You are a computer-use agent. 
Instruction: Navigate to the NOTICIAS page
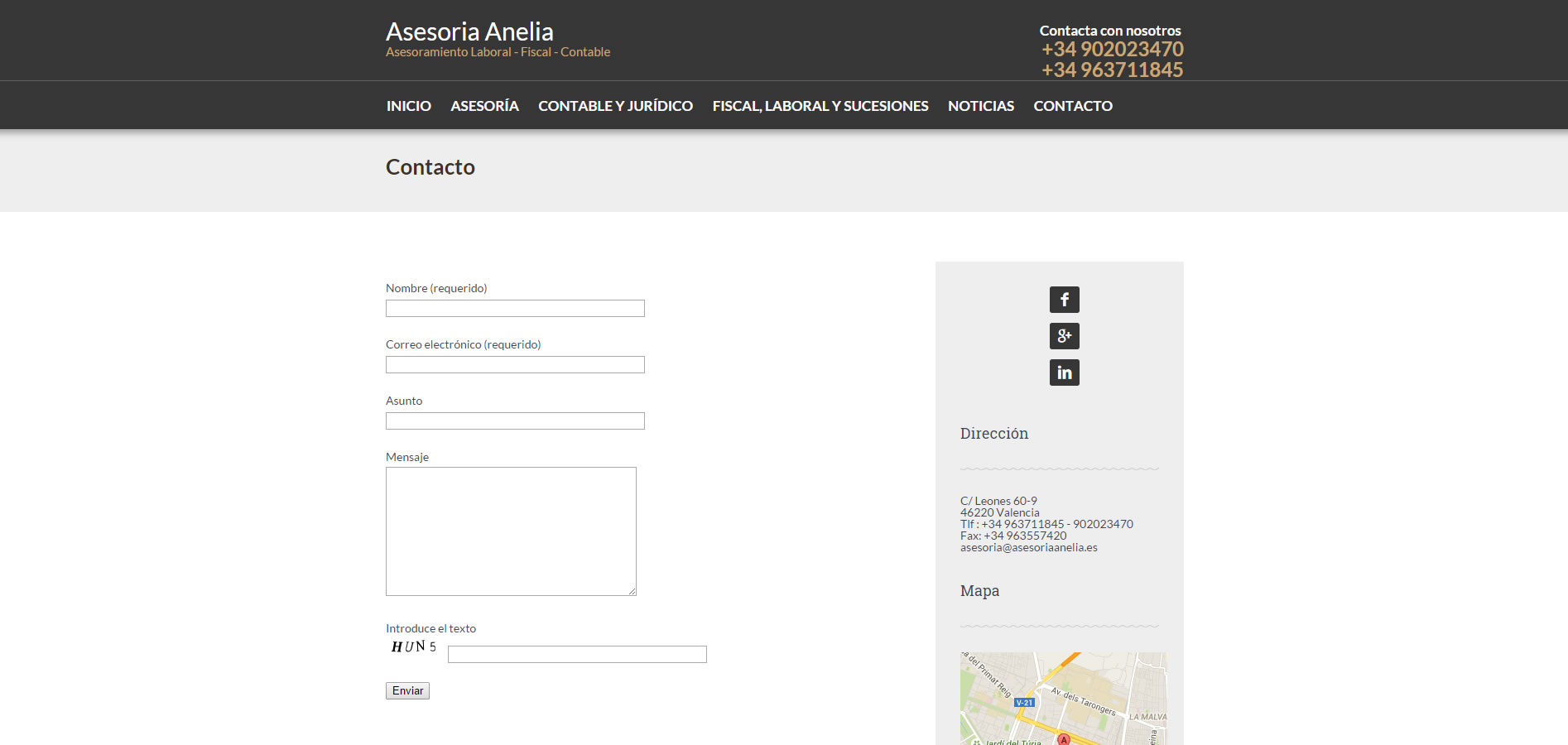980,106
